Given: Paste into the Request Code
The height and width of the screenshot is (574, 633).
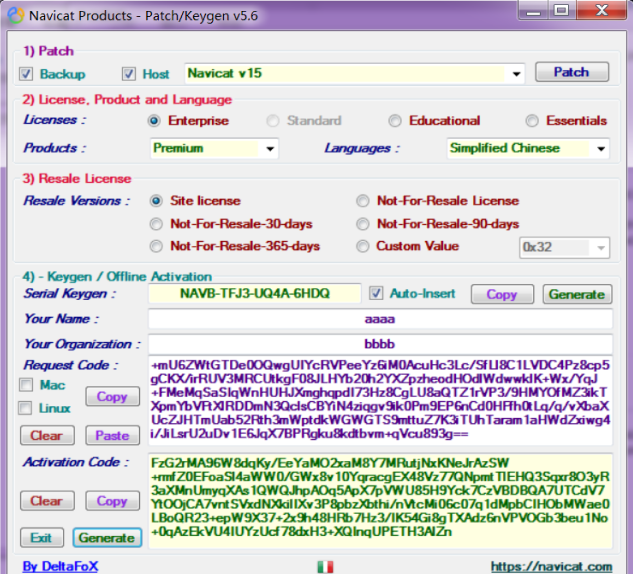Looking at the screenshot, I should click(112, 435).
